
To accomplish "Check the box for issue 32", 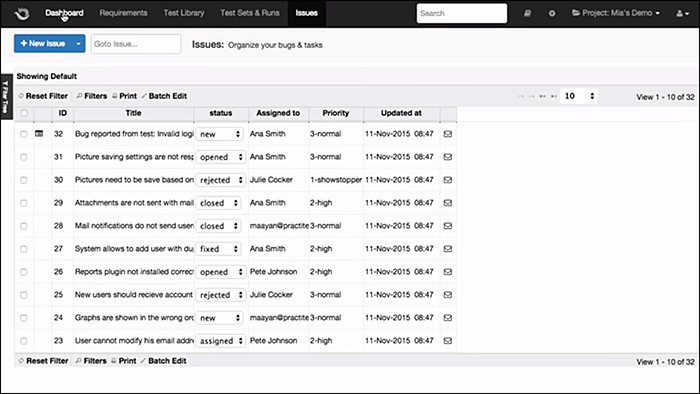I will 24,134.
